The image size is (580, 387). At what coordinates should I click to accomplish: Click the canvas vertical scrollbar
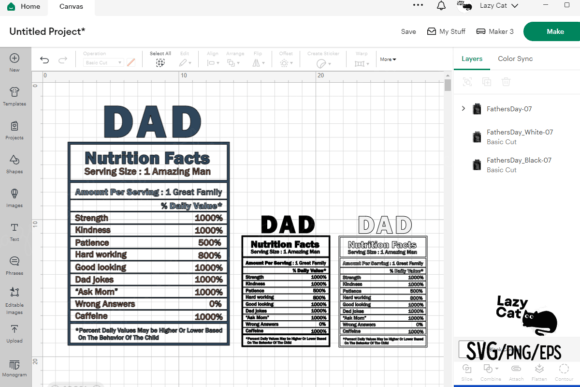tap(448, 85)
